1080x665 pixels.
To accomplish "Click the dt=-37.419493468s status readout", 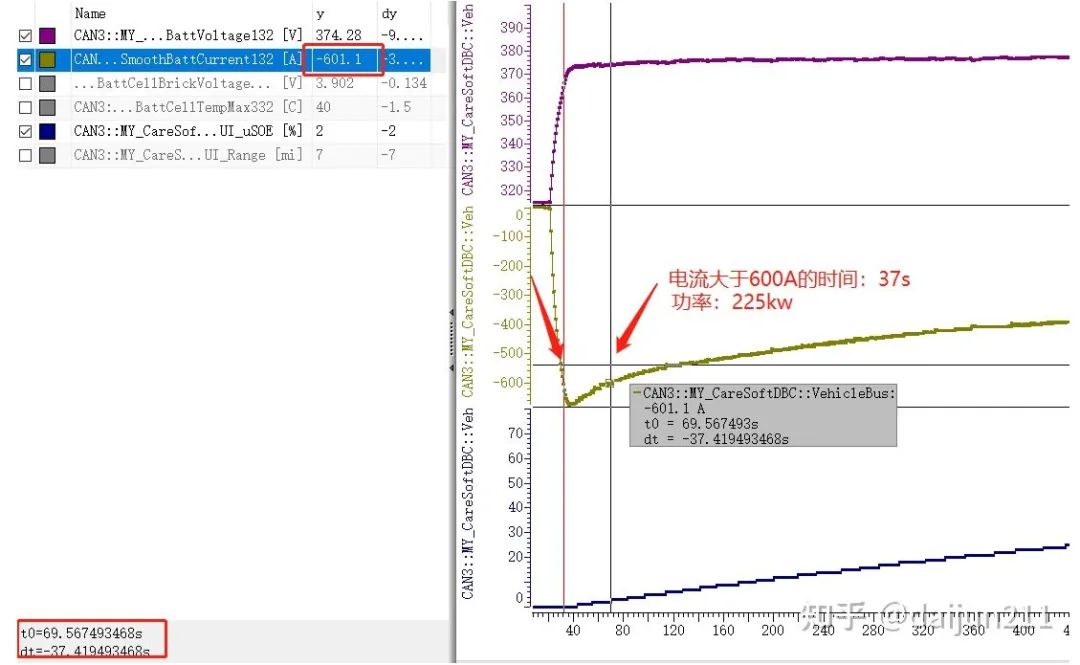I will [x=84, y=651].
